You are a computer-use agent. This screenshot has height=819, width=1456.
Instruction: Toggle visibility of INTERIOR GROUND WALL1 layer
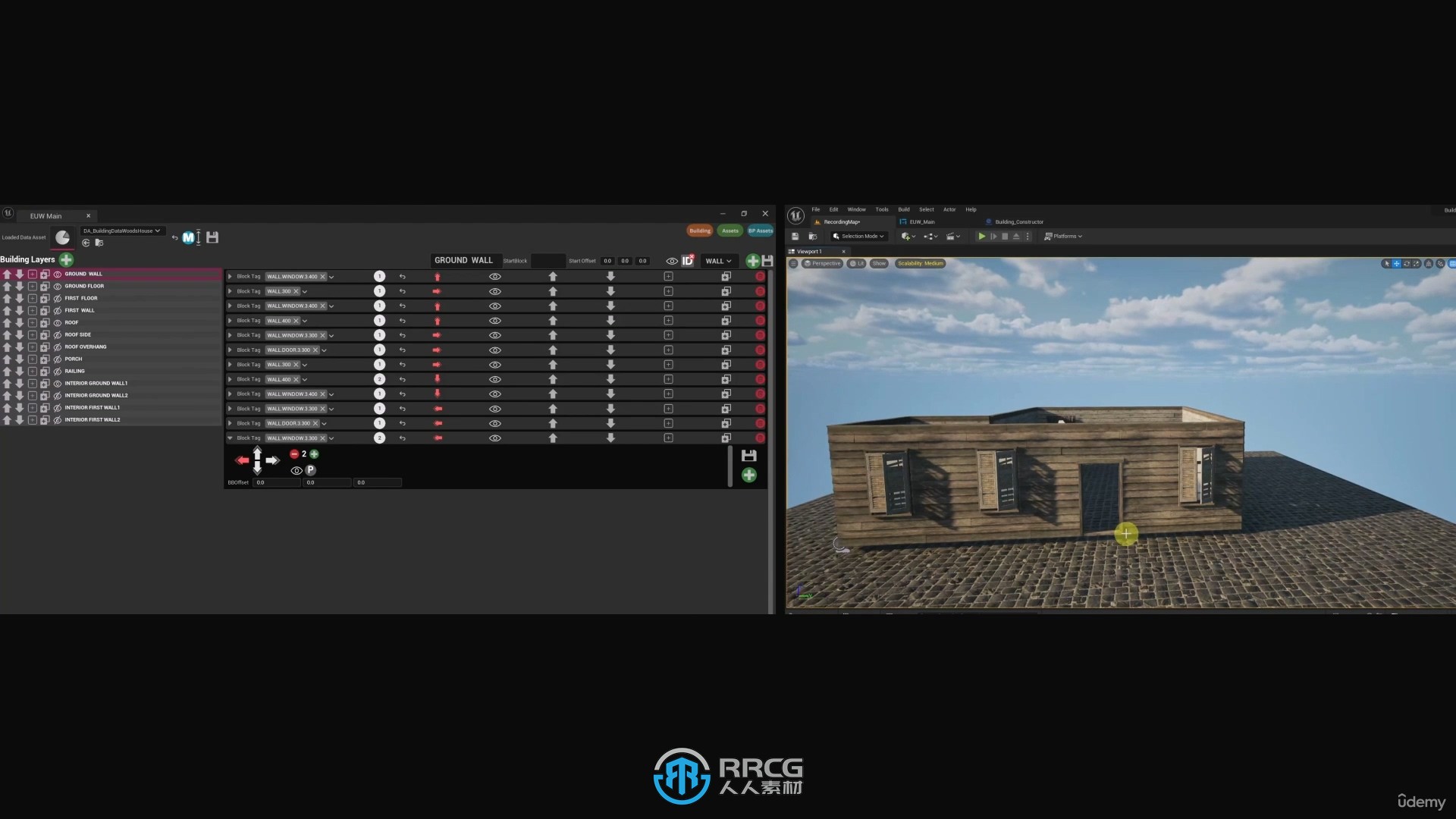coord(58,383)
